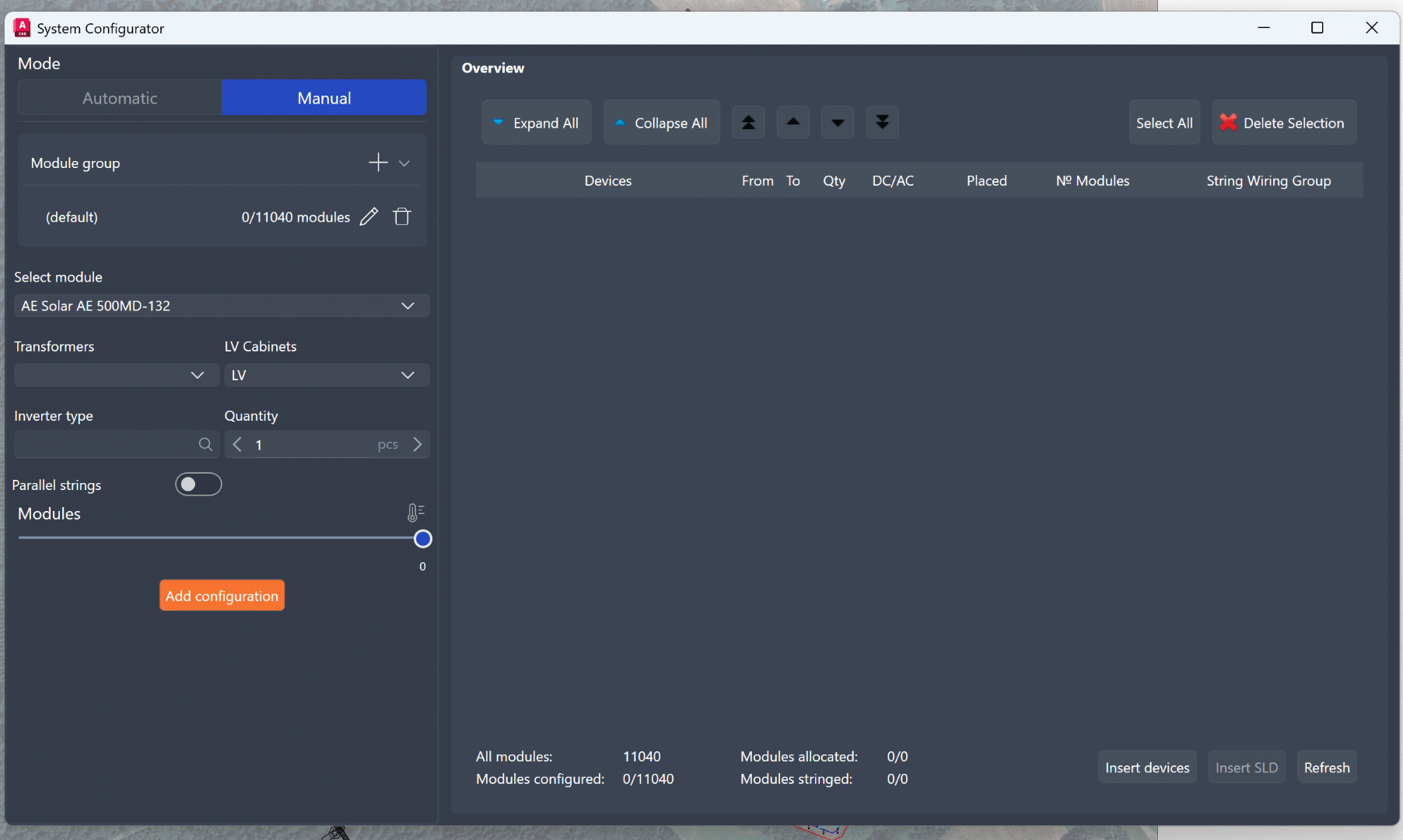Screen dimensions: 1403x840
Task: Click Add configuration button
Action: [222, 596]
